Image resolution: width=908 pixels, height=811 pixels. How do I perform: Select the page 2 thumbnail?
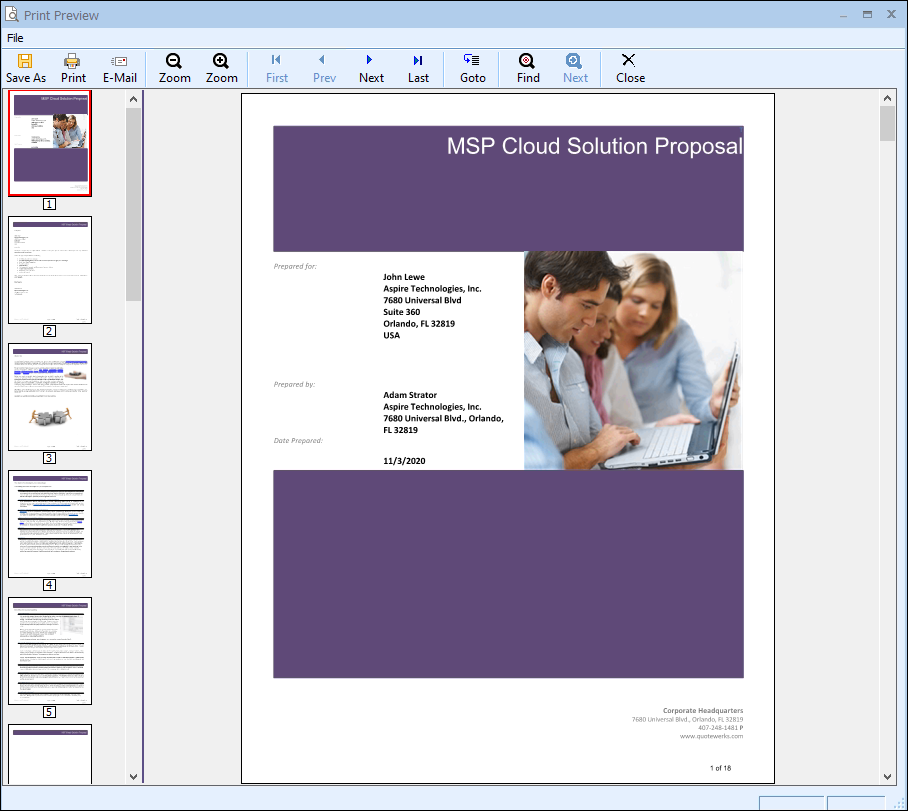click(50, 269)
